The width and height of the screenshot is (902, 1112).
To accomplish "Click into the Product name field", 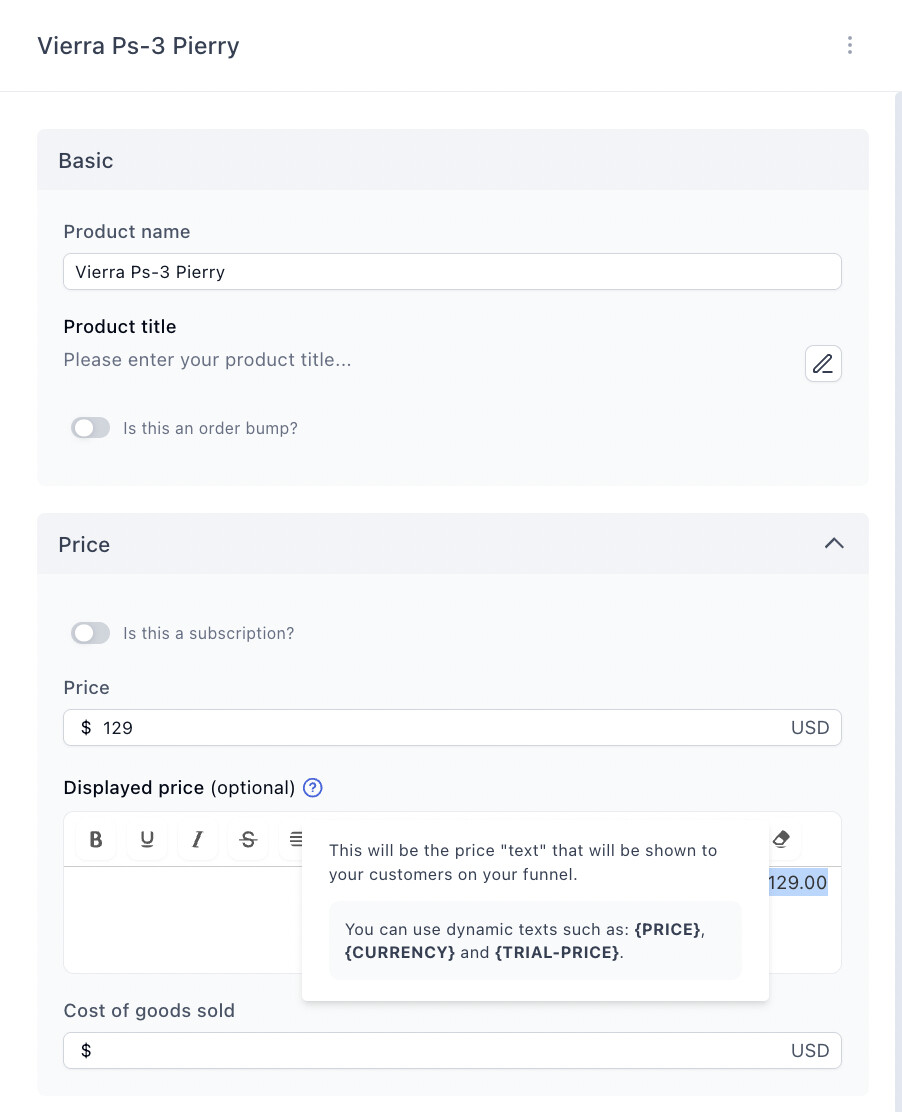I will pos(452,272).
